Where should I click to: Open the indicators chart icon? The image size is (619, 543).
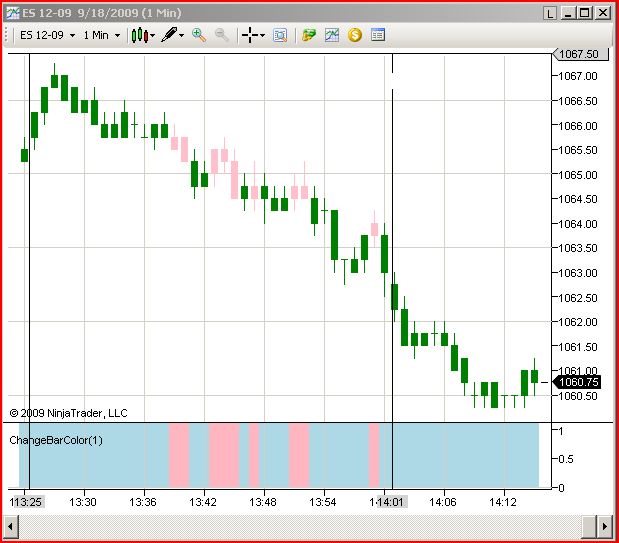point(332,35)
